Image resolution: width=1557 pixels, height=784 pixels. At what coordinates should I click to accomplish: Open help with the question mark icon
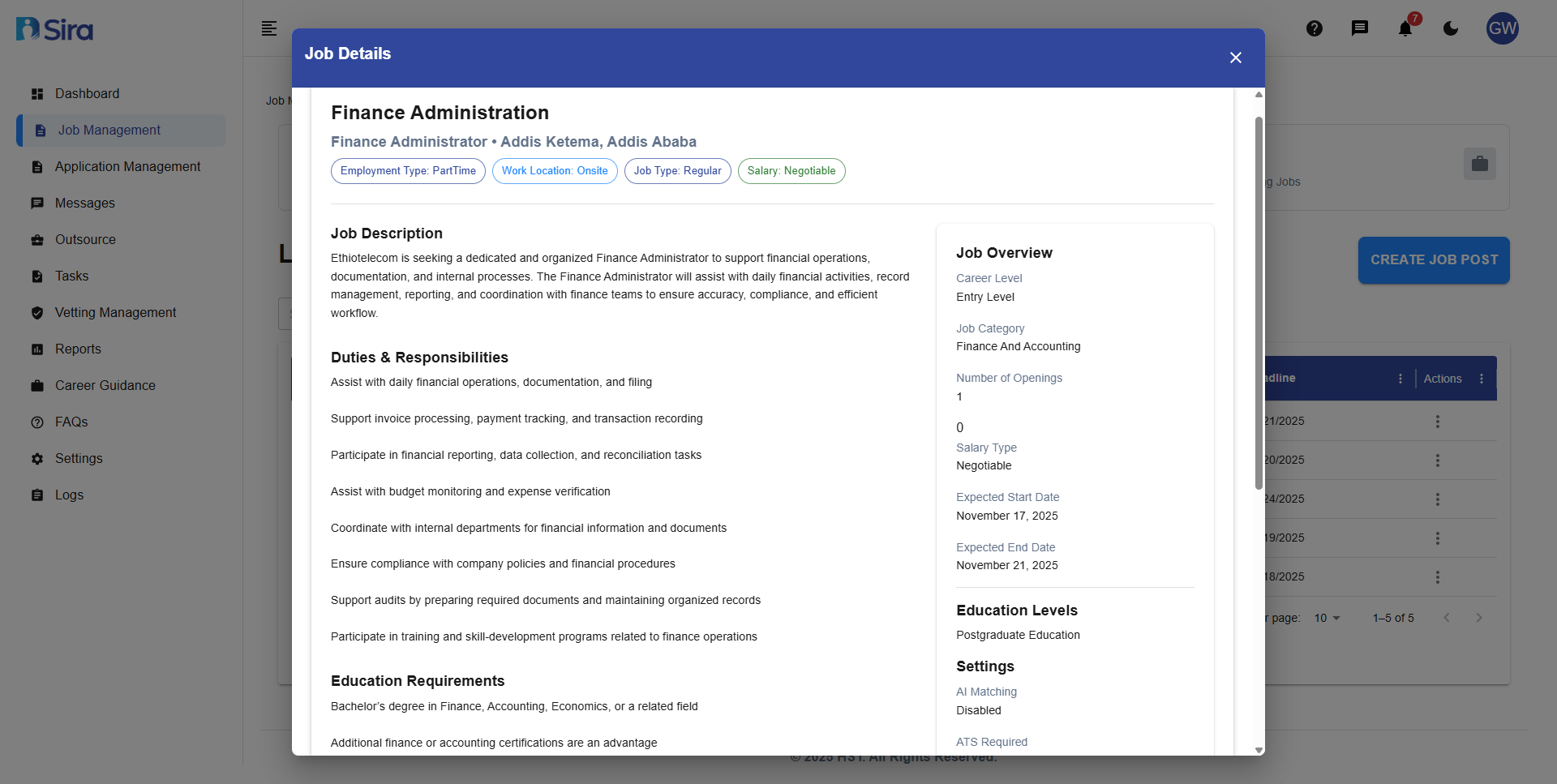(1315, 28)
